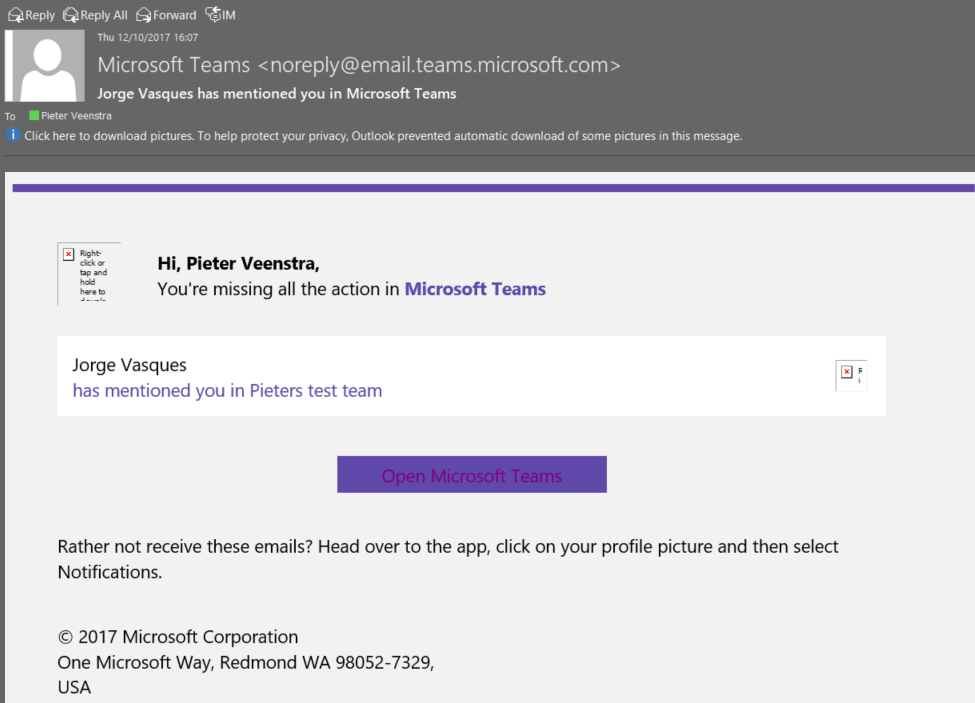Click the Thu 12/10/2017 16:07 timestamp
Screen dimensions: 975x703
coord(147,38)
